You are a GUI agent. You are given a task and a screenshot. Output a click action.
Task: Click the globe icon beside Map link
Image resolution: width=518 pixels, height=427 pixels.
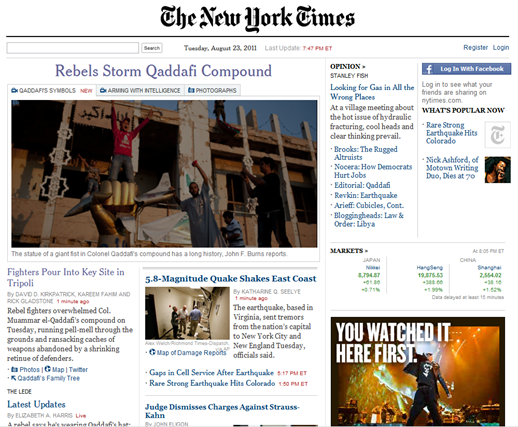(x=48, y=369)
